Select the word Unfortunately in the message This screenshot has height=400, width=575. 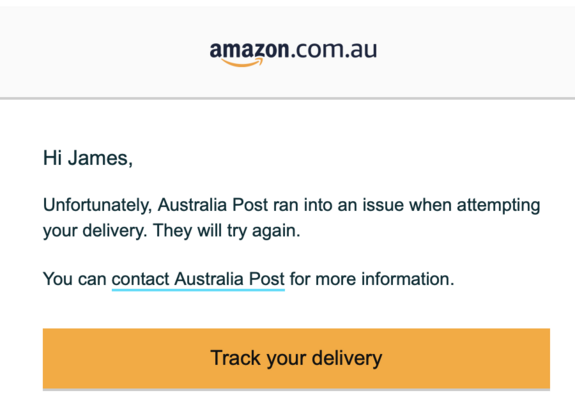(98, 205)
